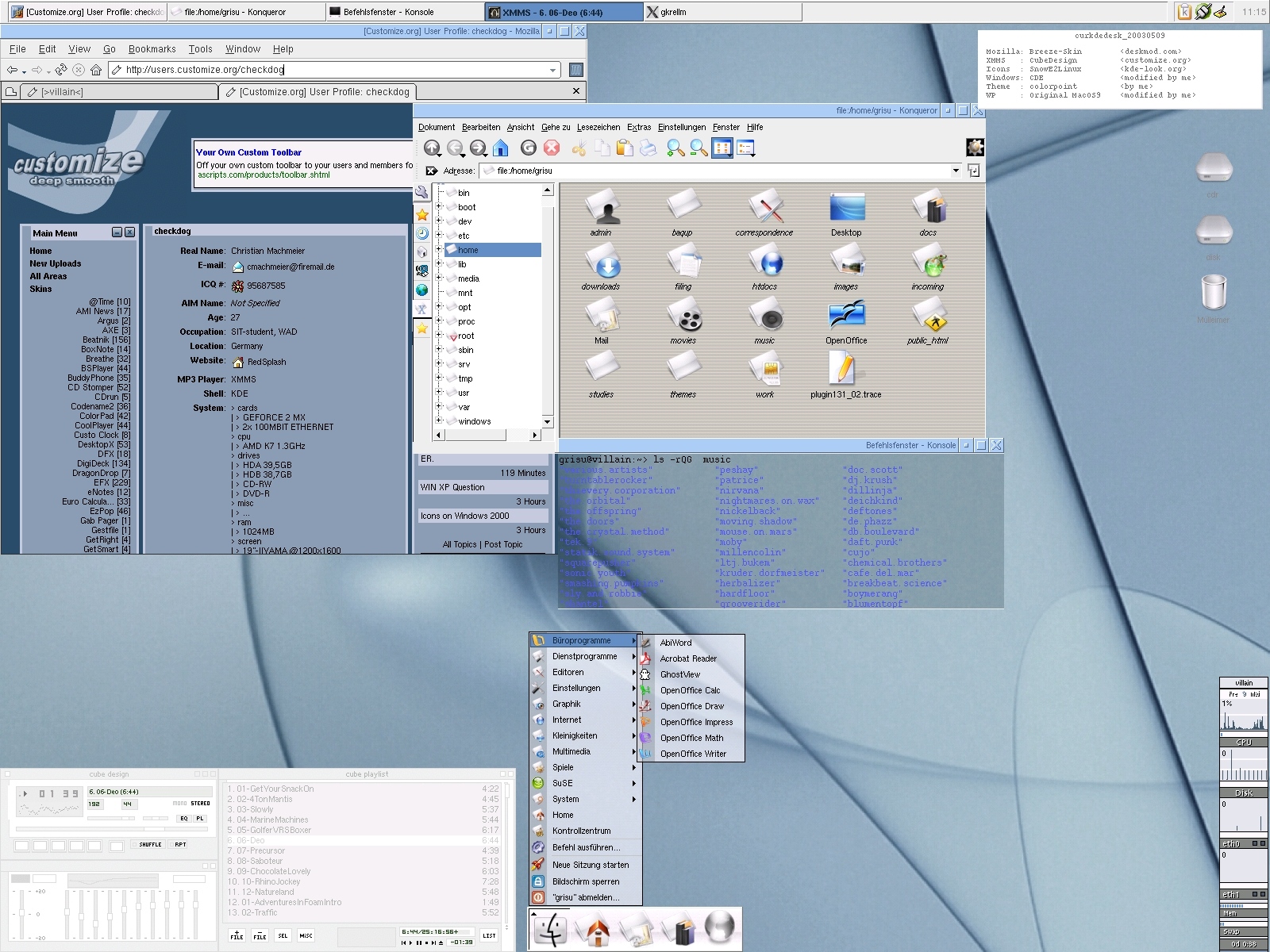Expand the 'home' tree node

pyautogui.click(x=438, y=249)
